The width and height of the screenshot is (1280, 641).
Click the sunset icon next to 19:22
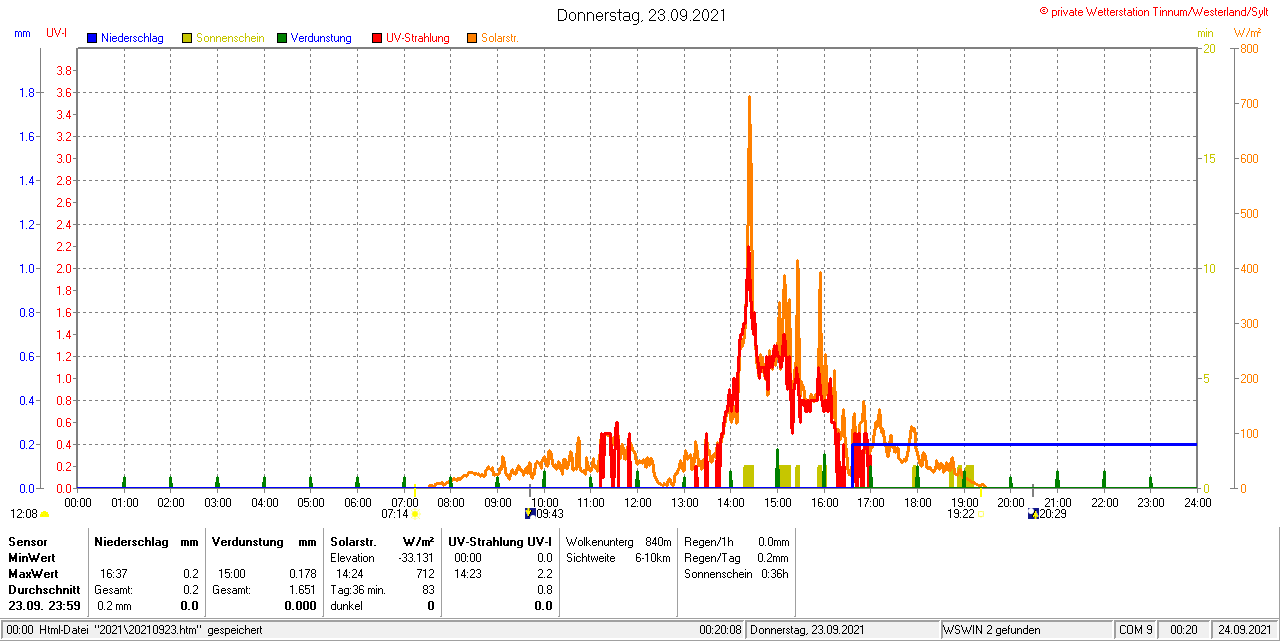point(980,514)
